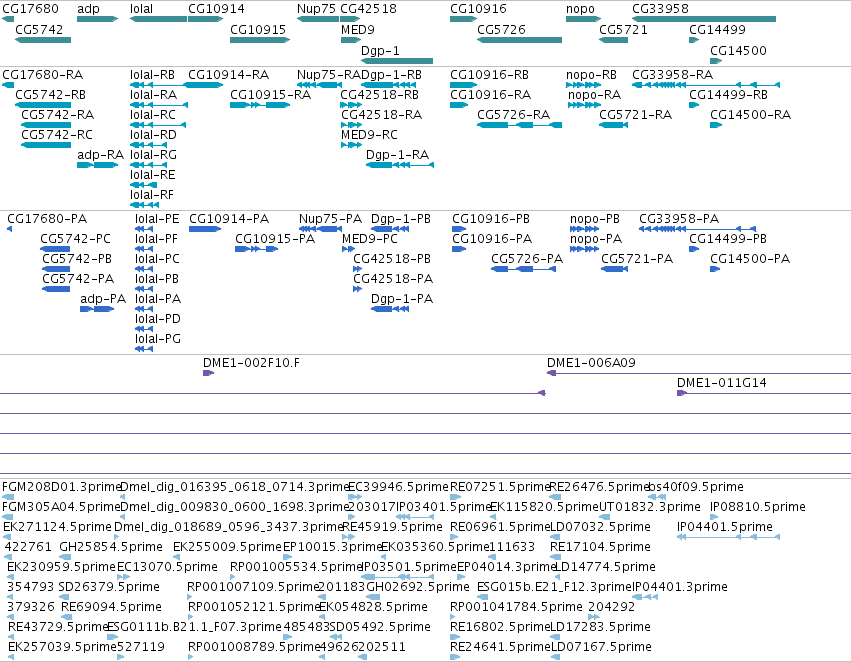This screenshot has width=851, height=662.
Task: Select the IP04401.5prime EST label
Action: pyautogui.click(x=725, y=527)
